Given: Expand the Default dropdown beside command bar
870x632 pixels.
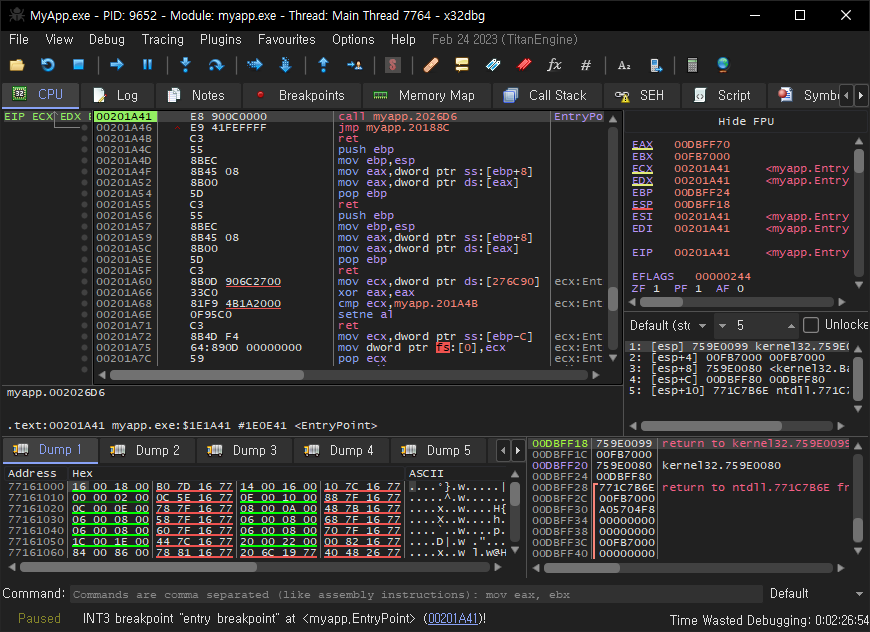Looking at the screenshot, I should [808, 593].
